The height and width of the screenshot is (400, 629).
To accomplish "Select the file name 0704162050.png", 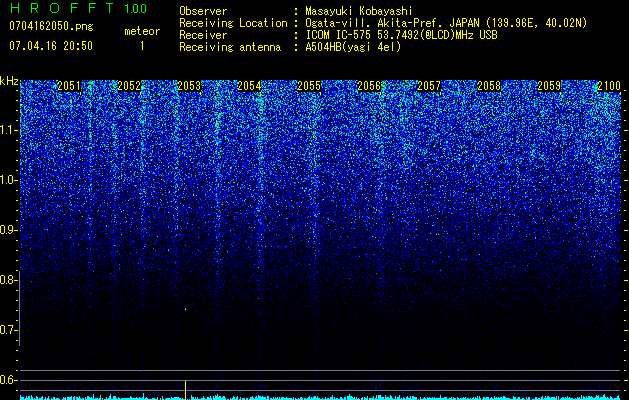I will (x=51, y=26).
